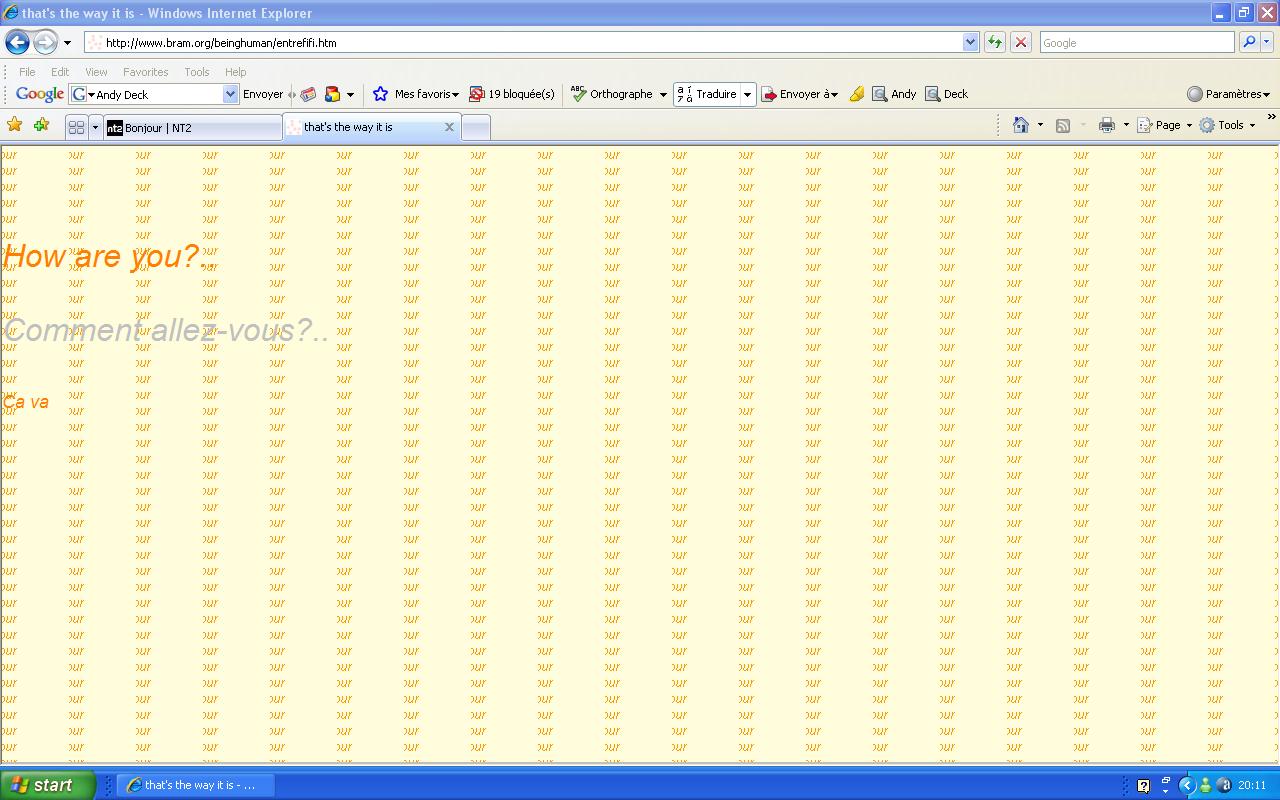
Task: Toggle the yellow highlighter tool
Action: coord(856,94)
